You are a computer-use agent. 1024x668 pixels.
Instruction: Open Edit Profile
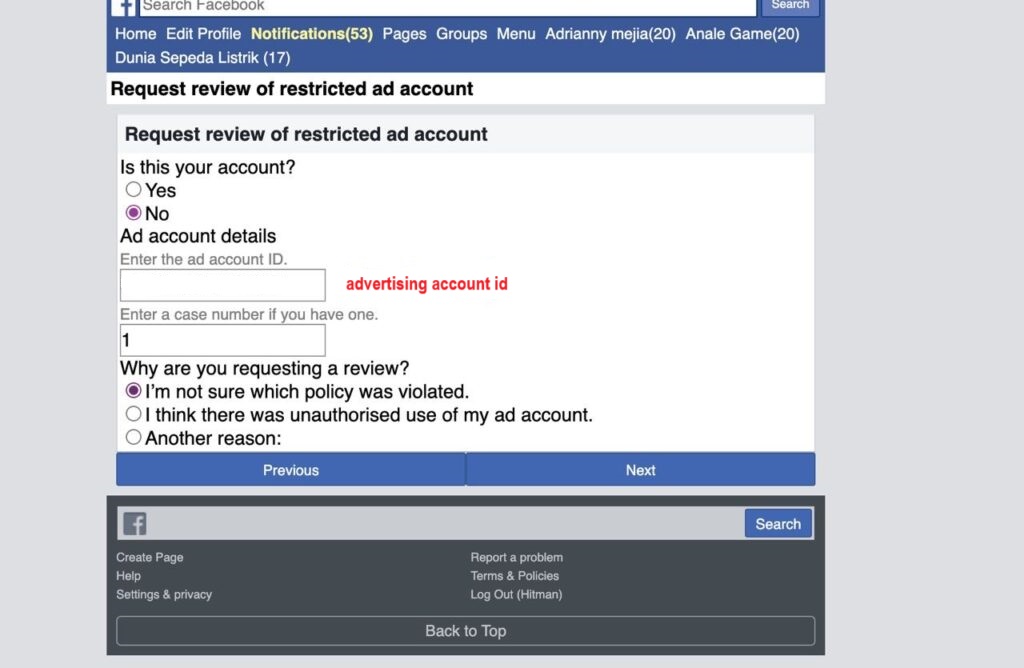[203, 34]
